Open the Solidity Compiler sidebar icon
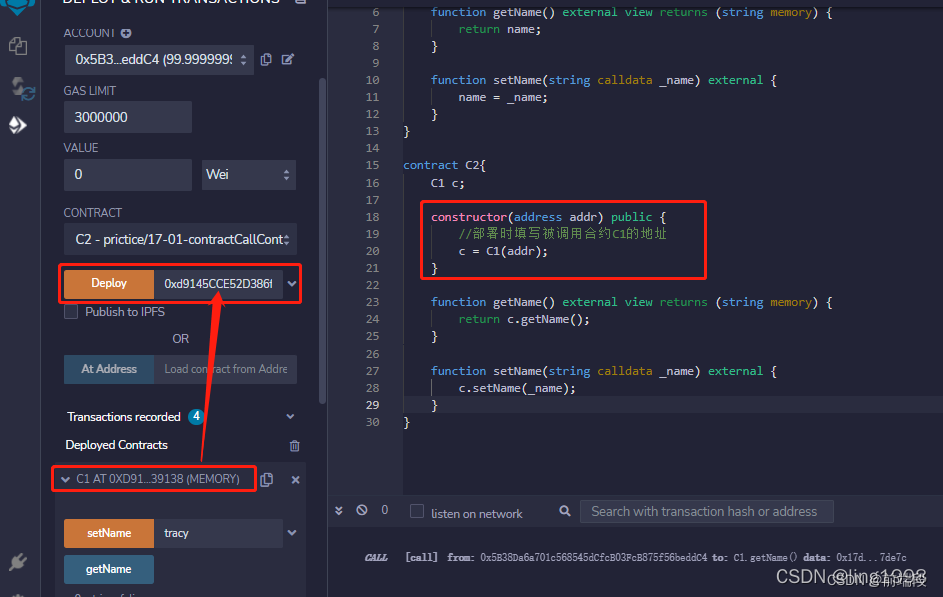 tap(23, 88)
